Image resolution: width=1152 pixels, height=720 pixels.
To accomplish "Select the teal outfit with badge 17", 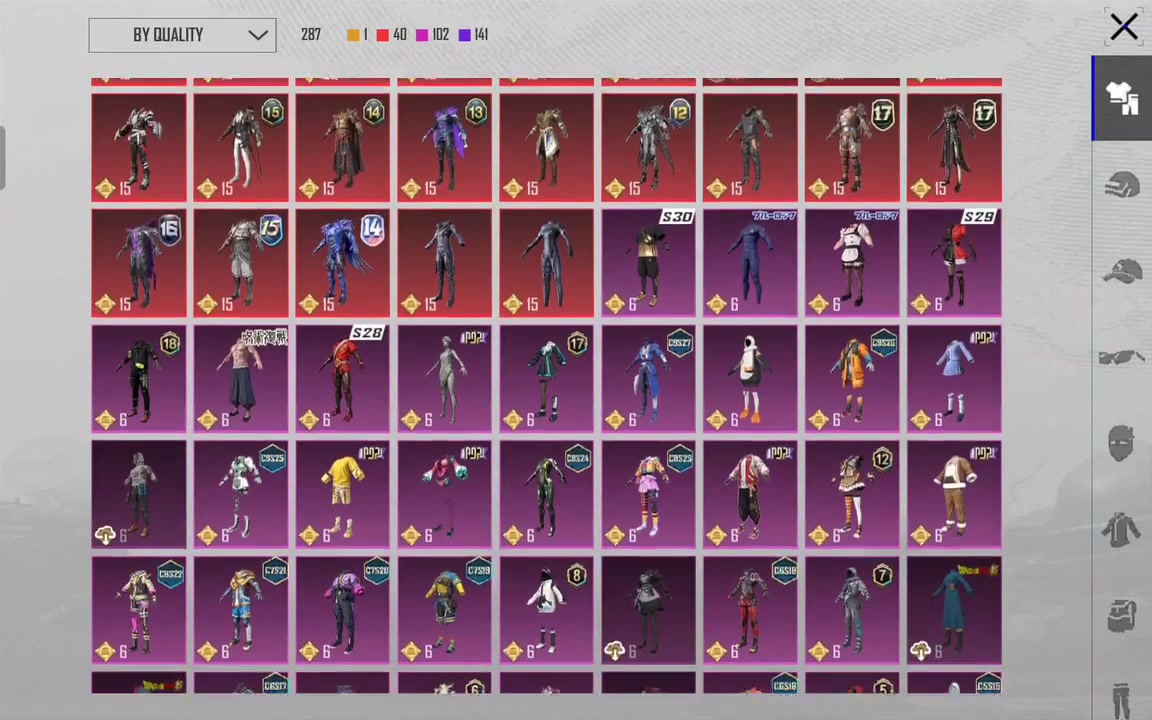I will point(547,378).
